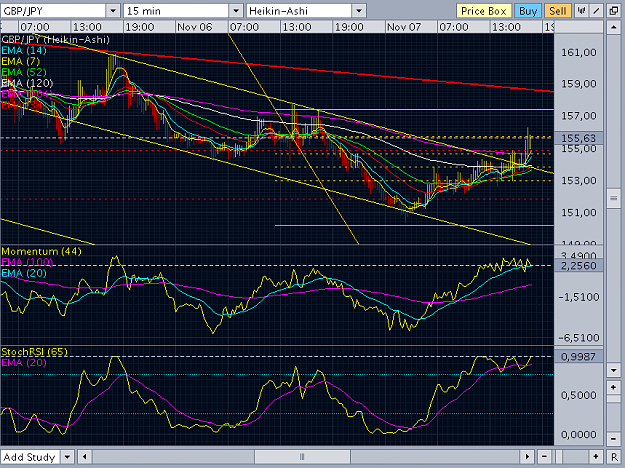Click the Nov 06 date label

(x=195, y=27)
